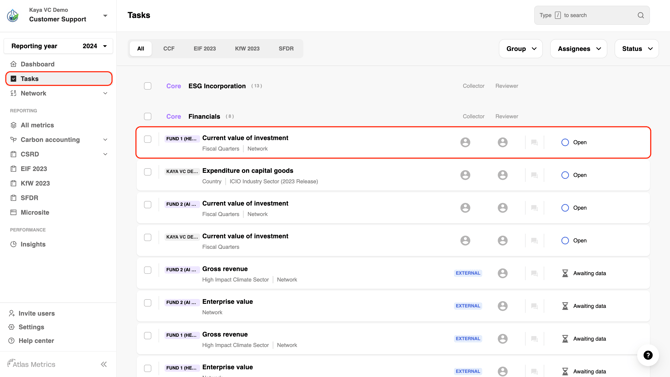670x377 pixels.
Task: Open comments for Fund 2 Enterprise value
Action: (x=534, y=306)
